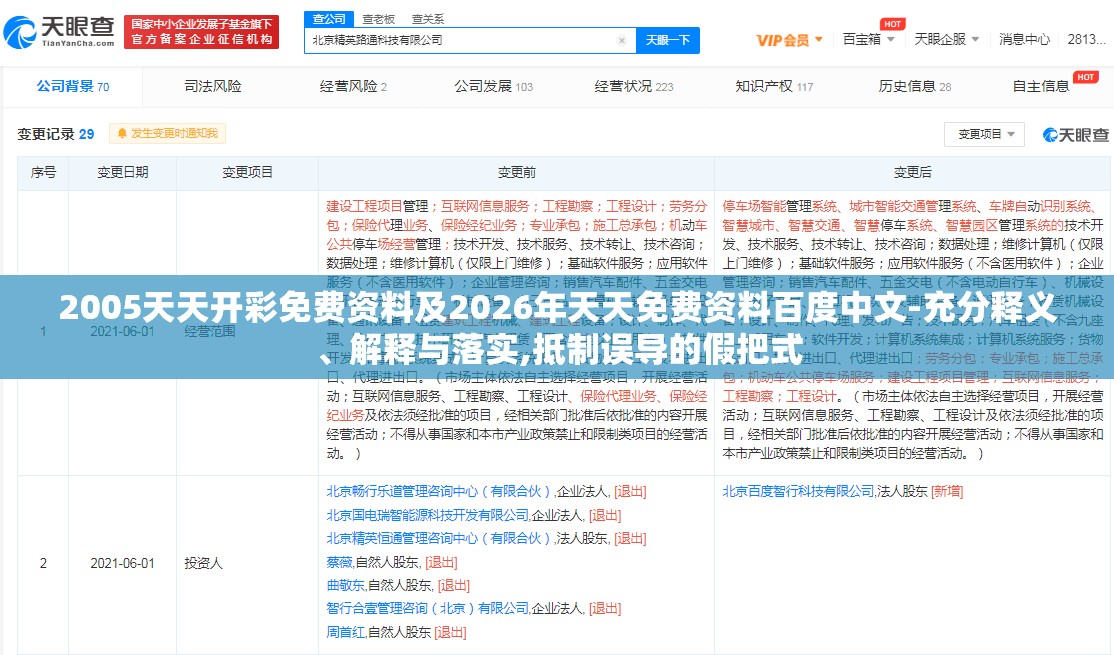Expand the 百宝箱 dropdown menu
The image size is (1114, 655).
(868, 40)
